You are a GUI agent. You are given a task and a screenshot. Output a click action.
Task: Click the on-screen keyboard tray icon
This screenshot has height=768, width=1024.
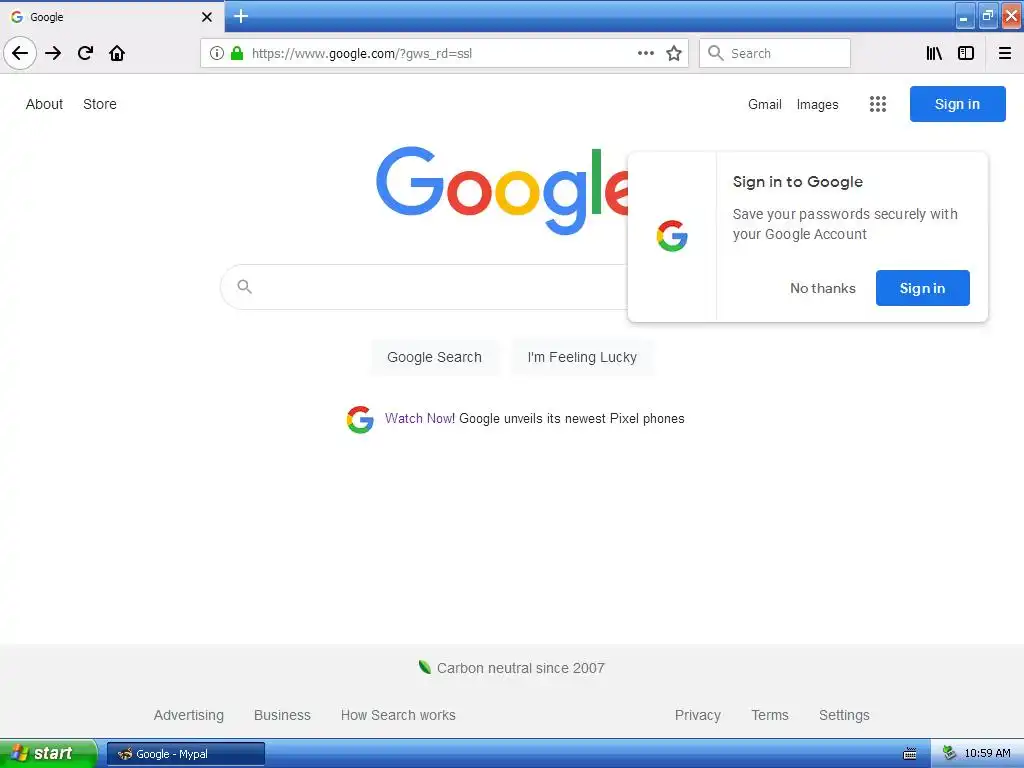910,754
